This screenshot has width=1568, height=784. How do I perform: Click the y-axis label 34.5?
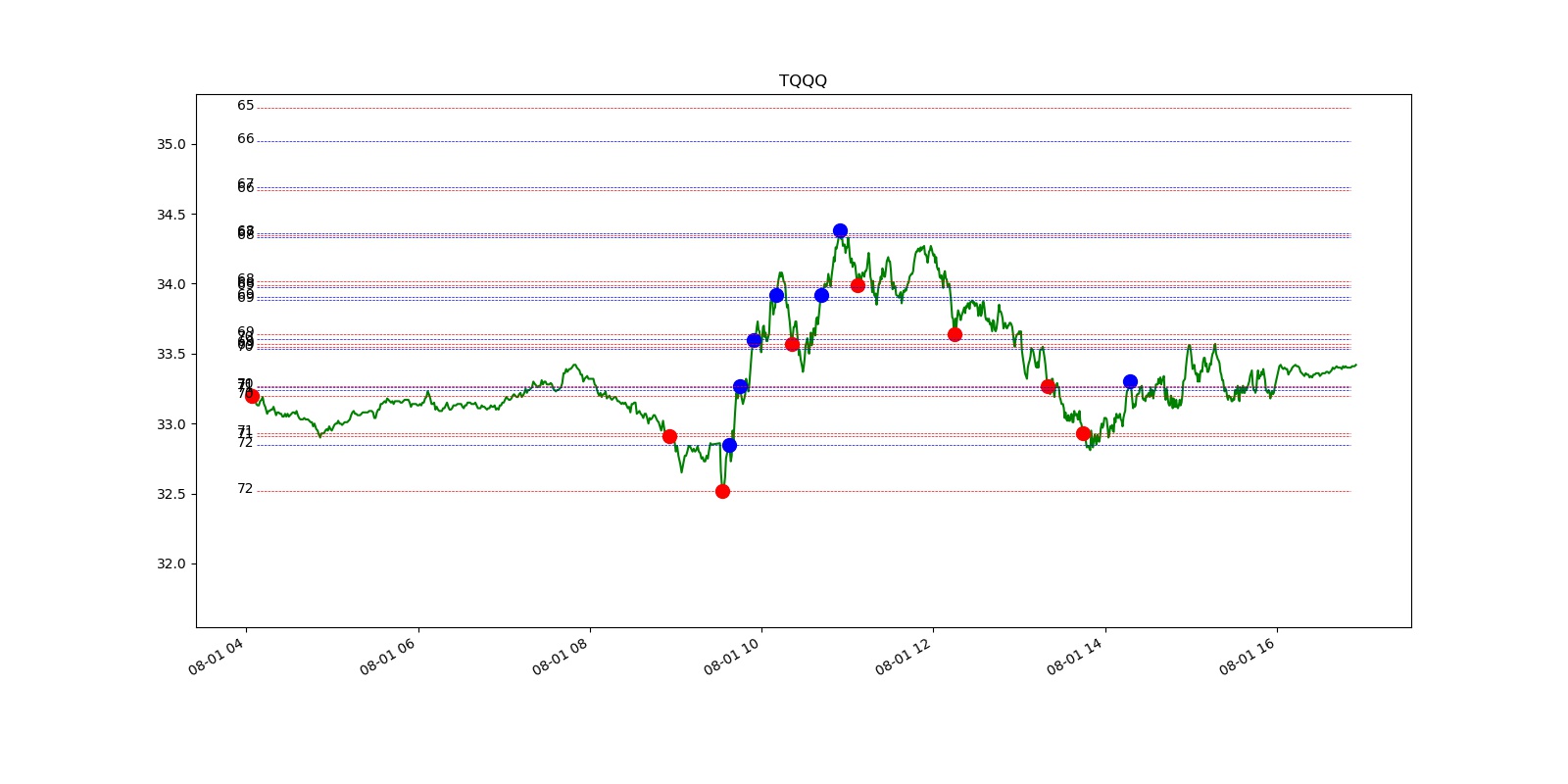[x=171, y=215]
